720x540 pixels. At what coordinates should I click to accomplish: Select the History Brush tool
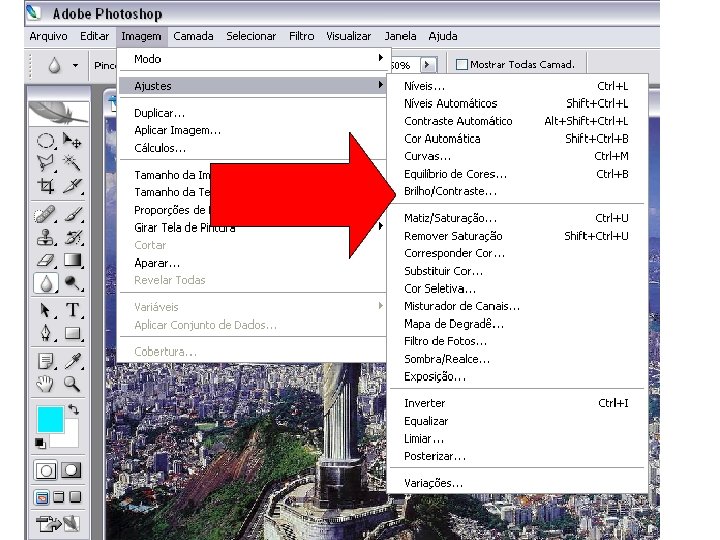pos(72,237)
